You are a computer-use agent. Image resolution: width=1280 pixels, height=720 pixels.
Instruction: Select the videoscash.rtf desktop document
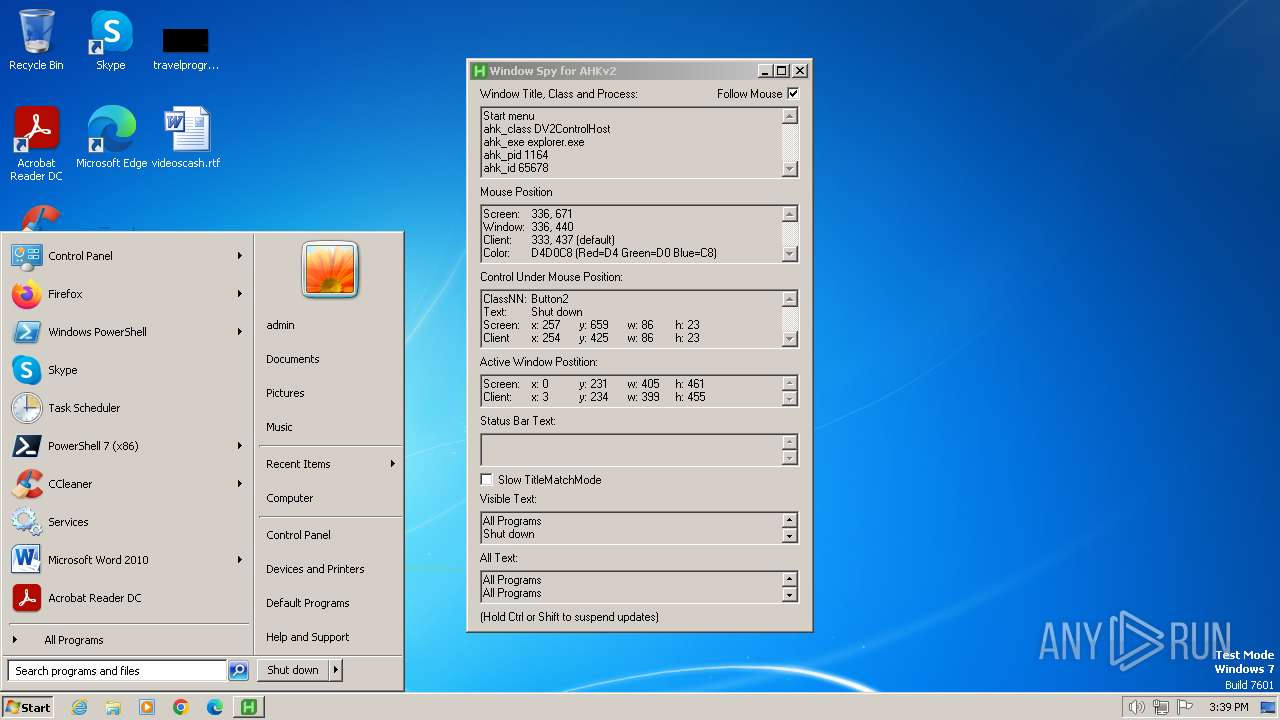186,137
